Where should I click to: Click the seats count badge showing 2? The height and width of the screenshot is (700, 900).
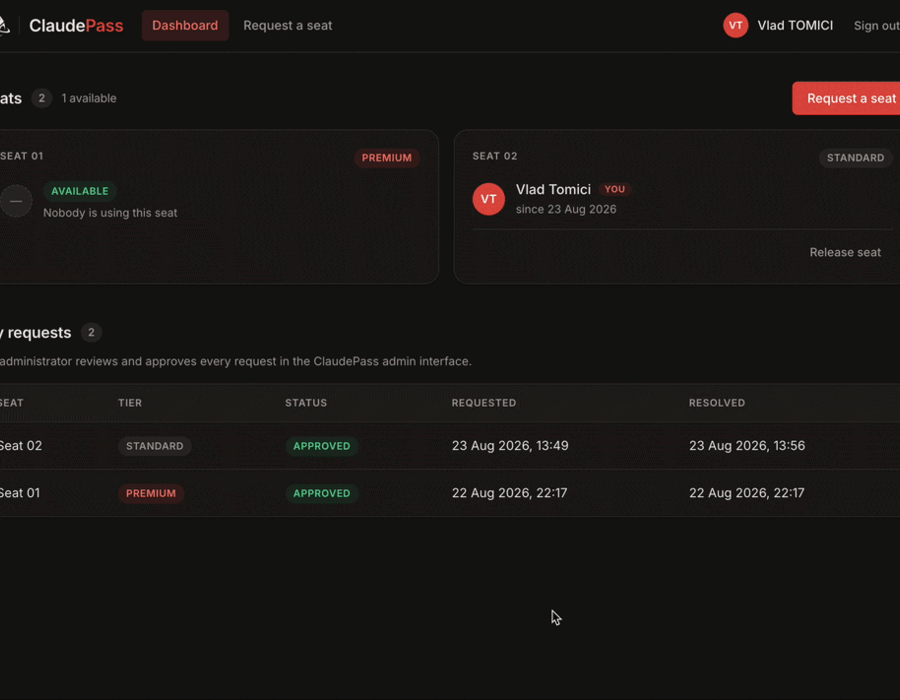tap(41, 98)
